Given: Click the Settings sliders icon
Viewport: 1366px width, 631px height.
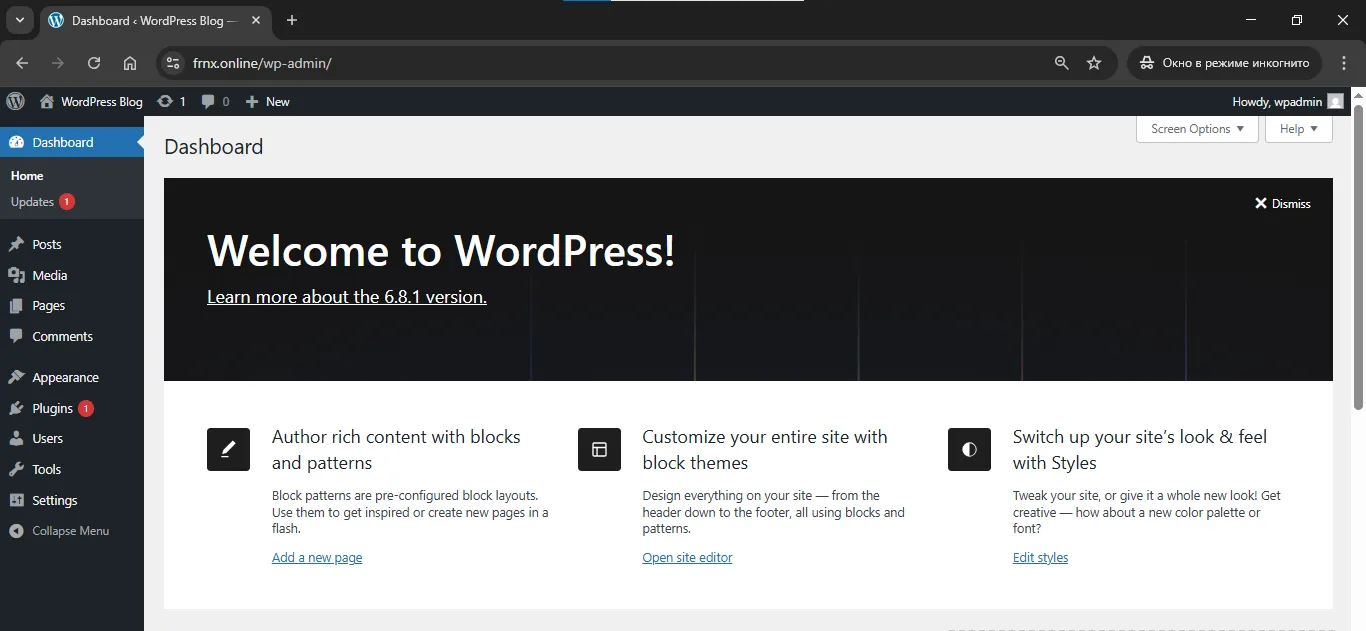Looking at the screenshot, I should (16, 500).
